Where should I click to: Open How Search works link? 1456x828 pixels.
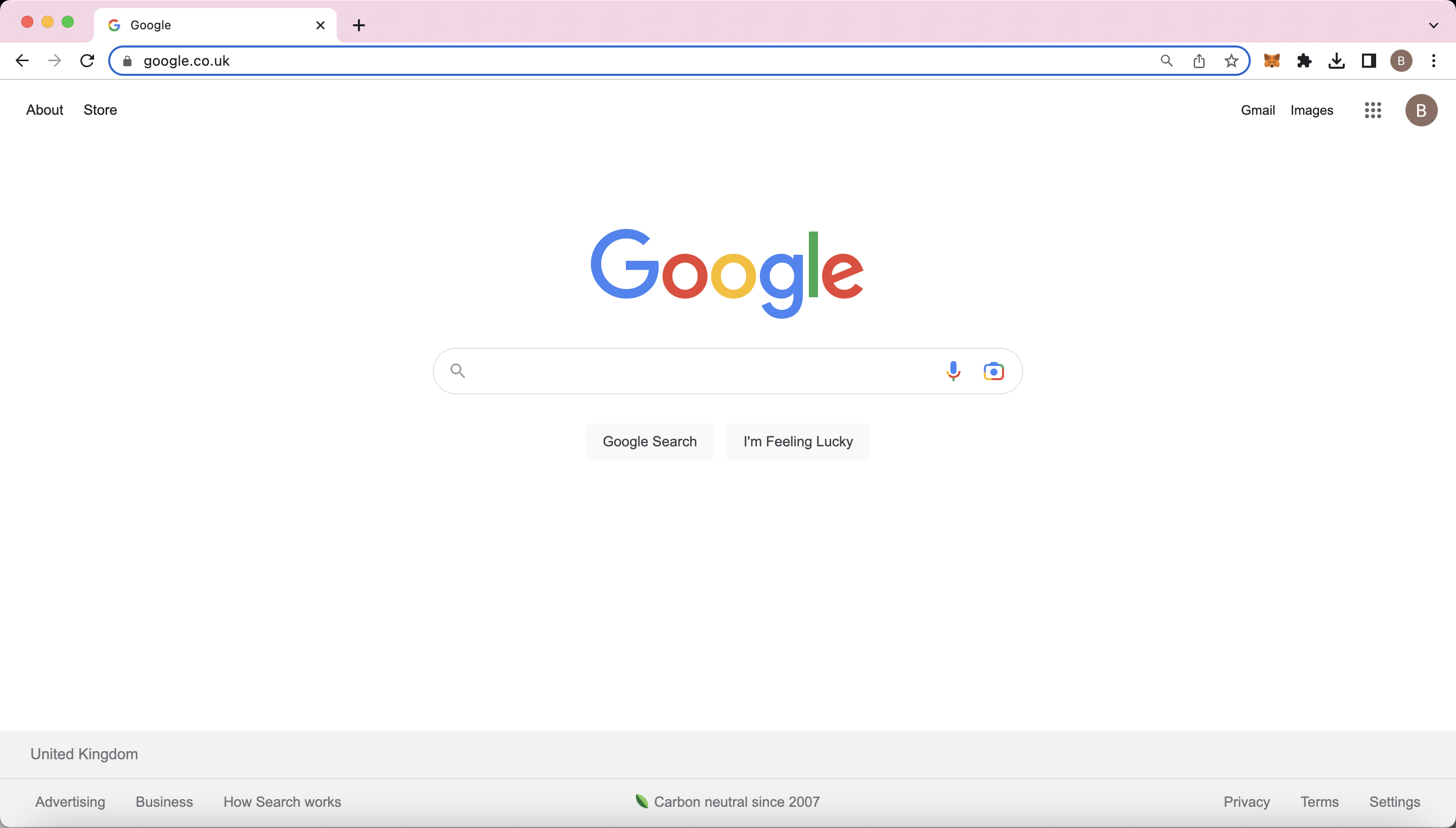point(282,802)
